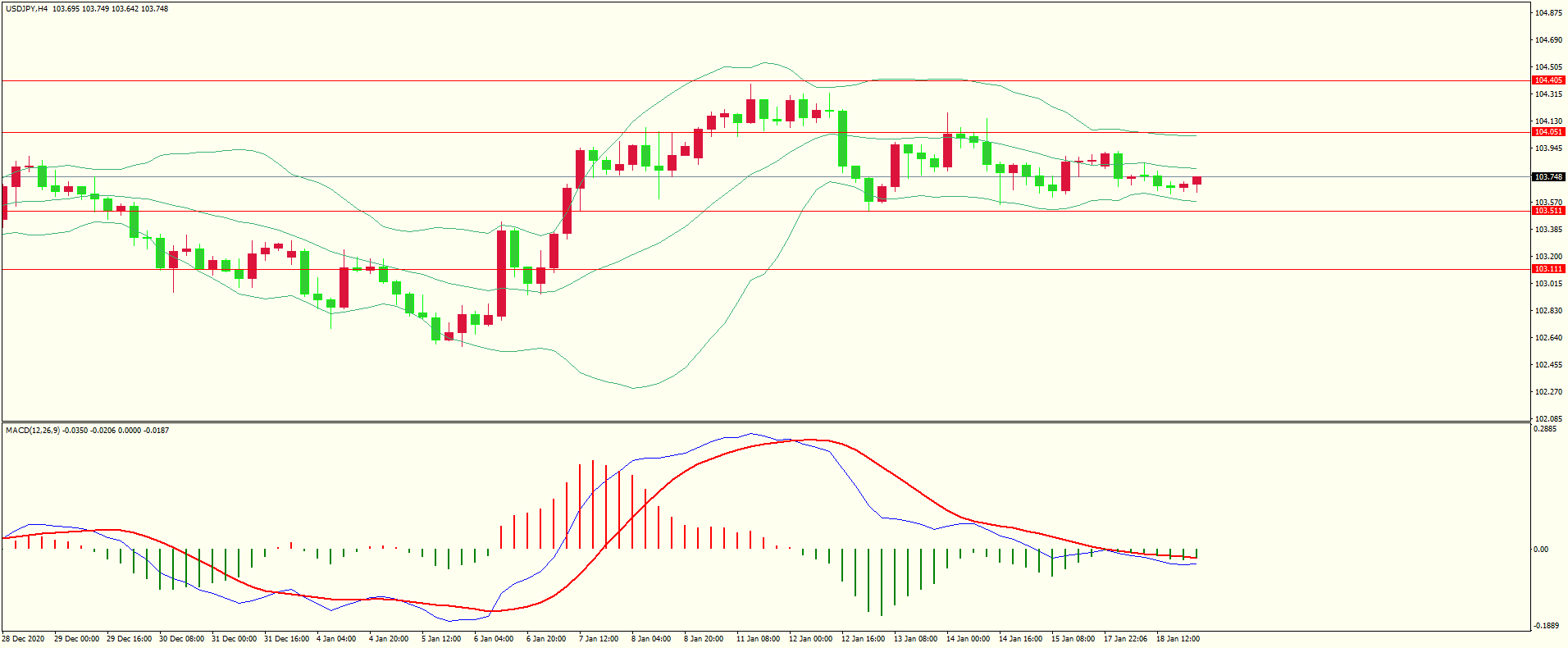Click the -0.1889 MACD scale value
The width and height of the screenshot is (1568, 648).
[x=1546, y=626]
